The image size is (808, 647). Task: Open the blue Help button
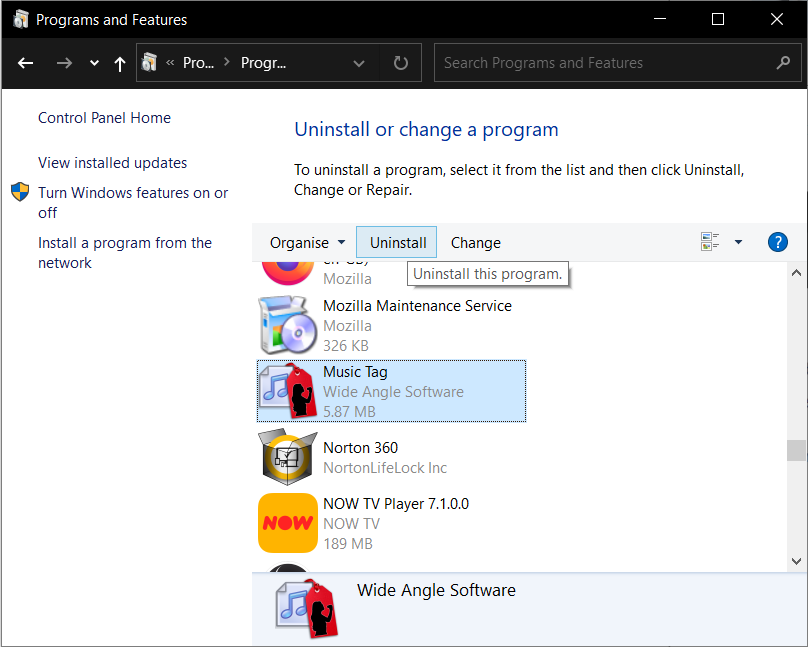778,242
